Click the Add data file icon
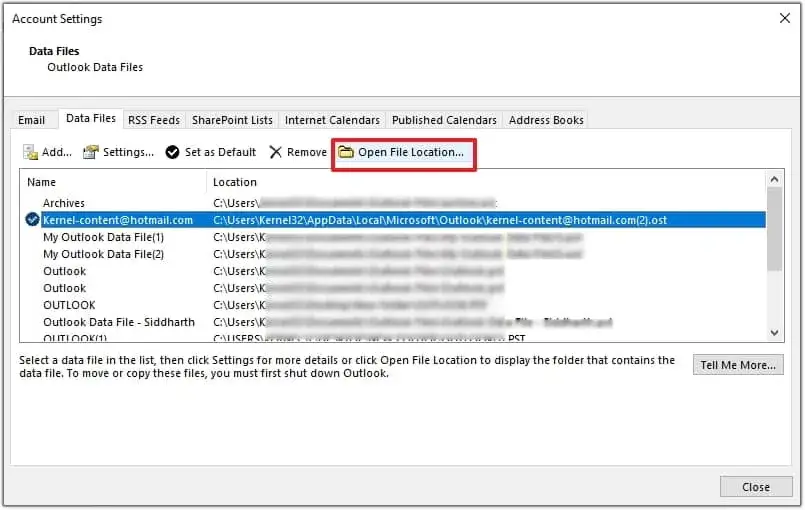 [30, 152]
